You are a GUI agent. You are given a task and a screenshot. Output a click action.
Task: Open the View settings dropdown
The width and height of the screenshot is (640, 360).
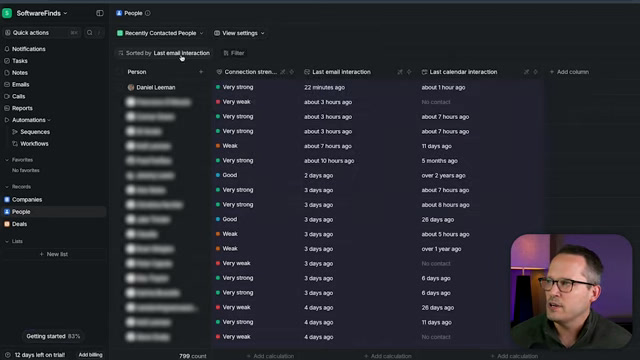point(240,33)
